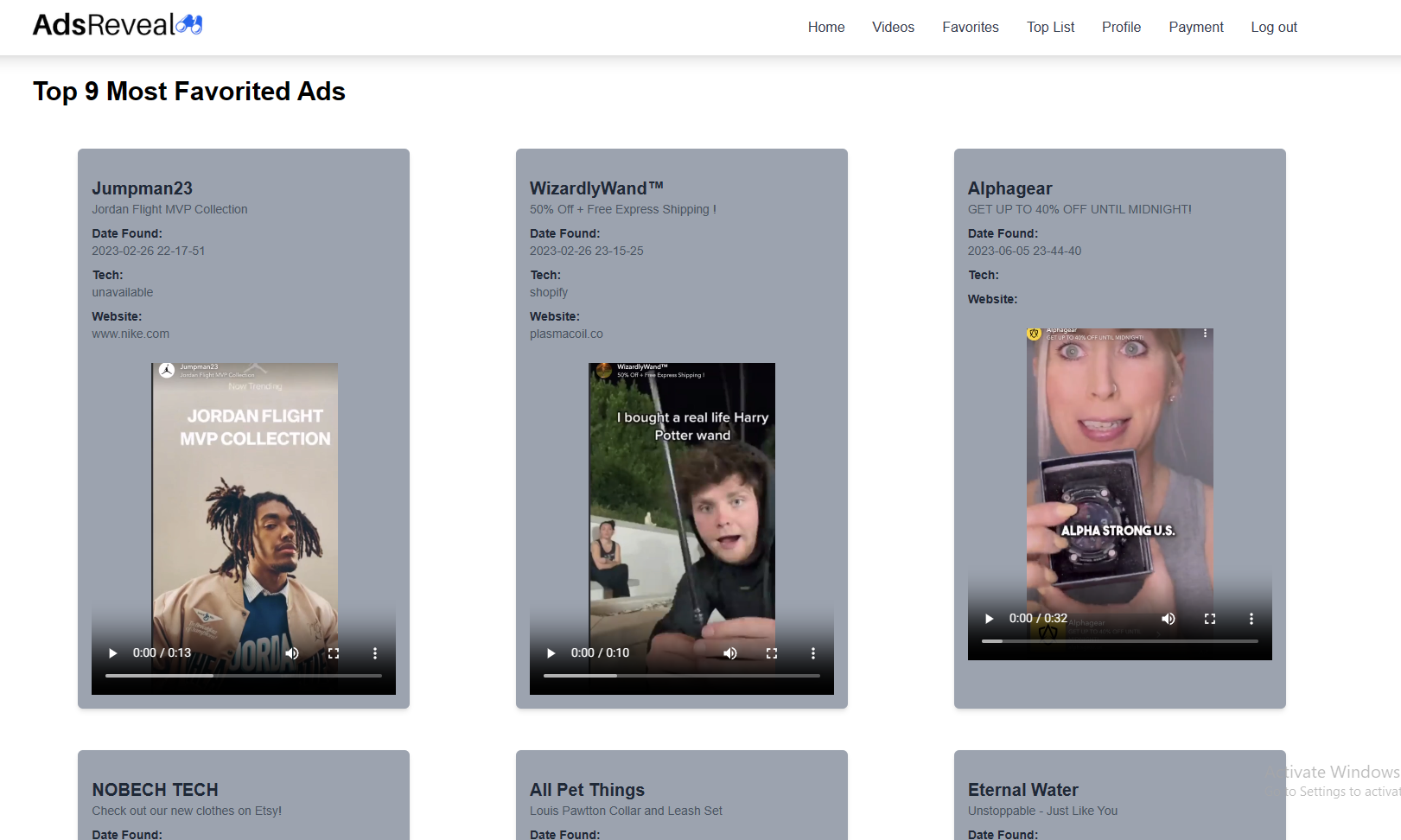This screenshot has width=1401, height=840.
Task: Open the Payment page
Action: click(x=1196, y=28)
